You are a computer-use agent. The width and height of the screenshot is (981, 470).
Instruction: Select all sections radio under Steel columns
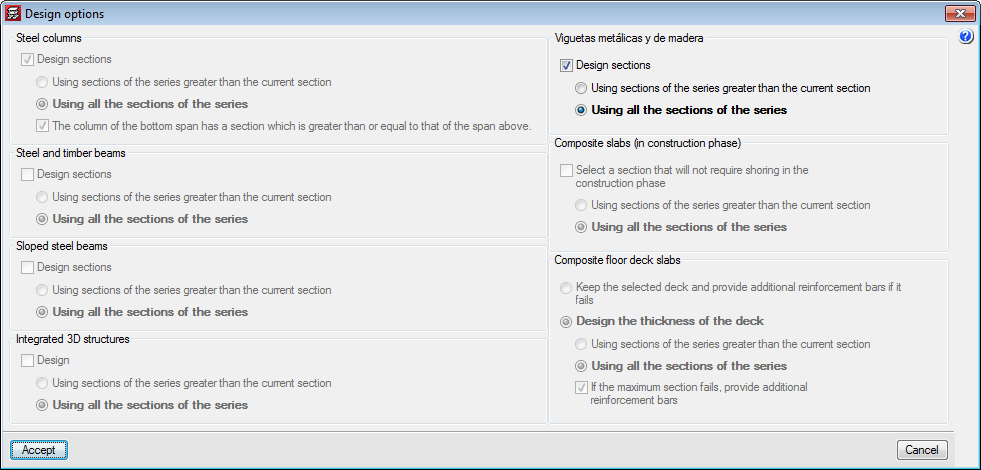coord(42,104)
